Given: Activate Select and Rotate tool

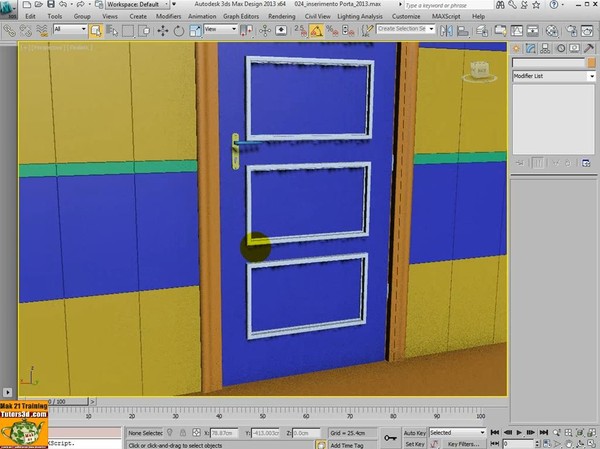Looking at the screenshot, I should (179, 31).
